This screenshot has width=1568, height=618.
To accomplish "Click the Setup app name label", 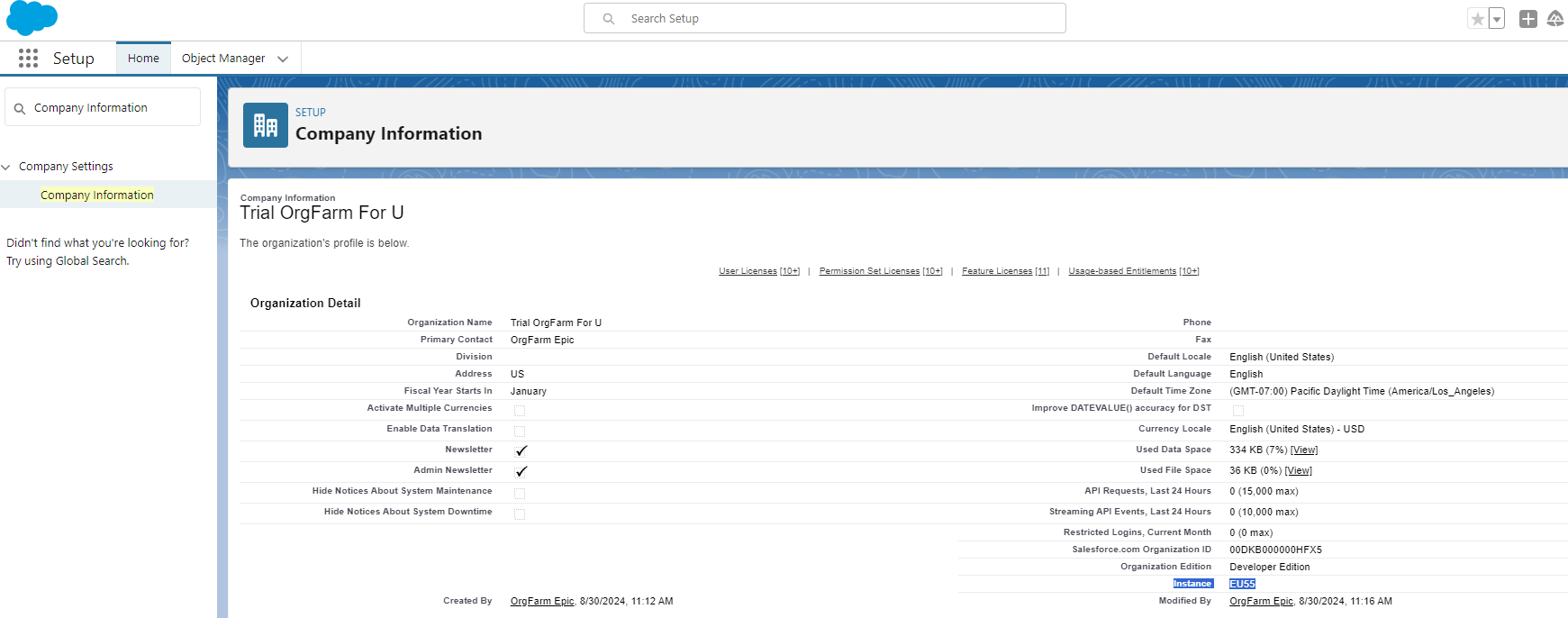I will tap(74, 59).
